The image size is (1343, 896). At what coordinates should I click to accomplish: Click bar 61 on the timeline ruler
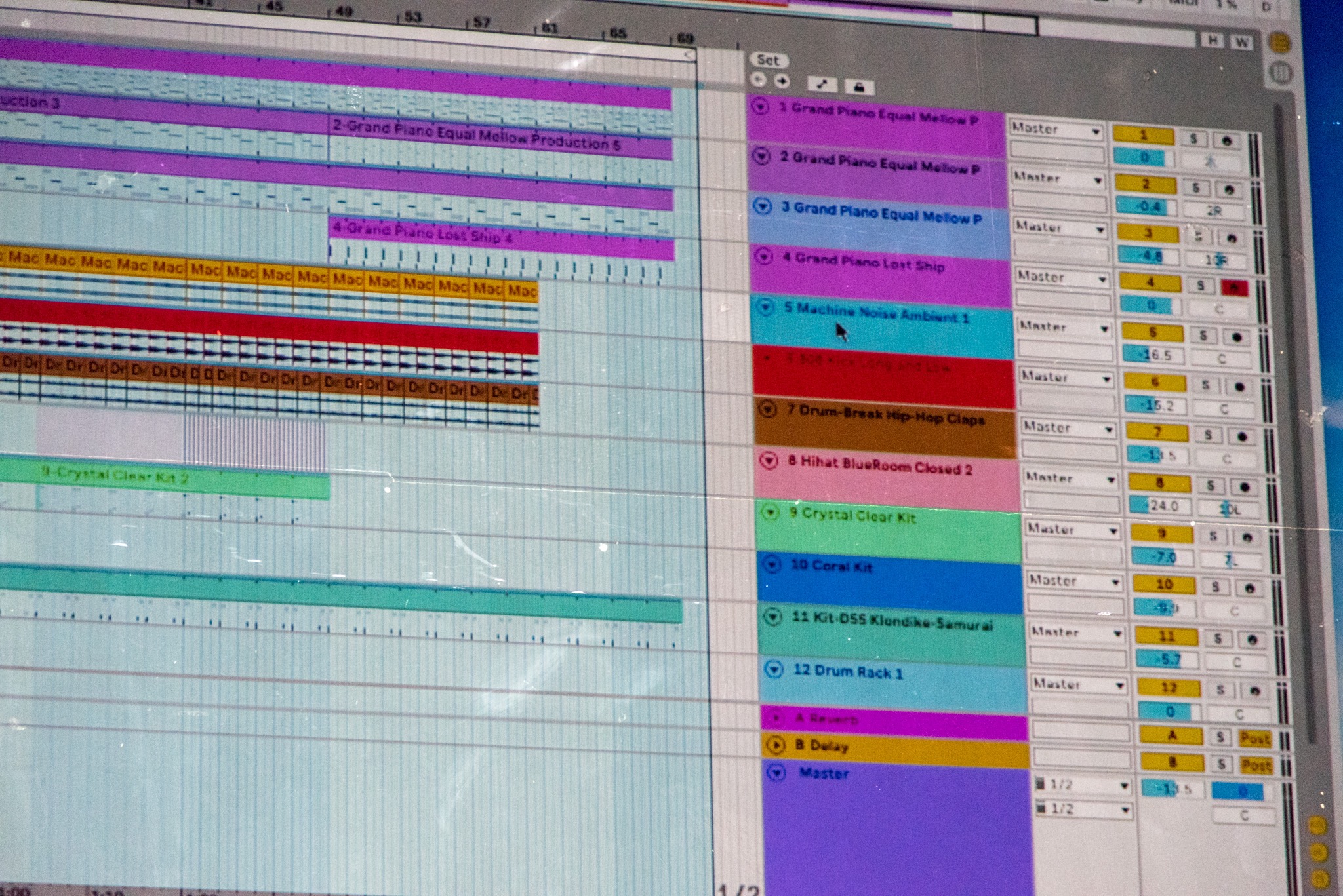point(550,29)
